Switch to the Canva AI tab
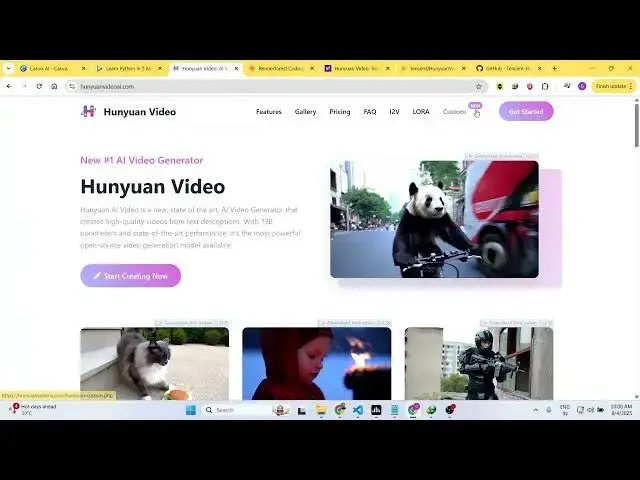Image resolution: width=640 pixels, height=480 pixels. [48, 69]
